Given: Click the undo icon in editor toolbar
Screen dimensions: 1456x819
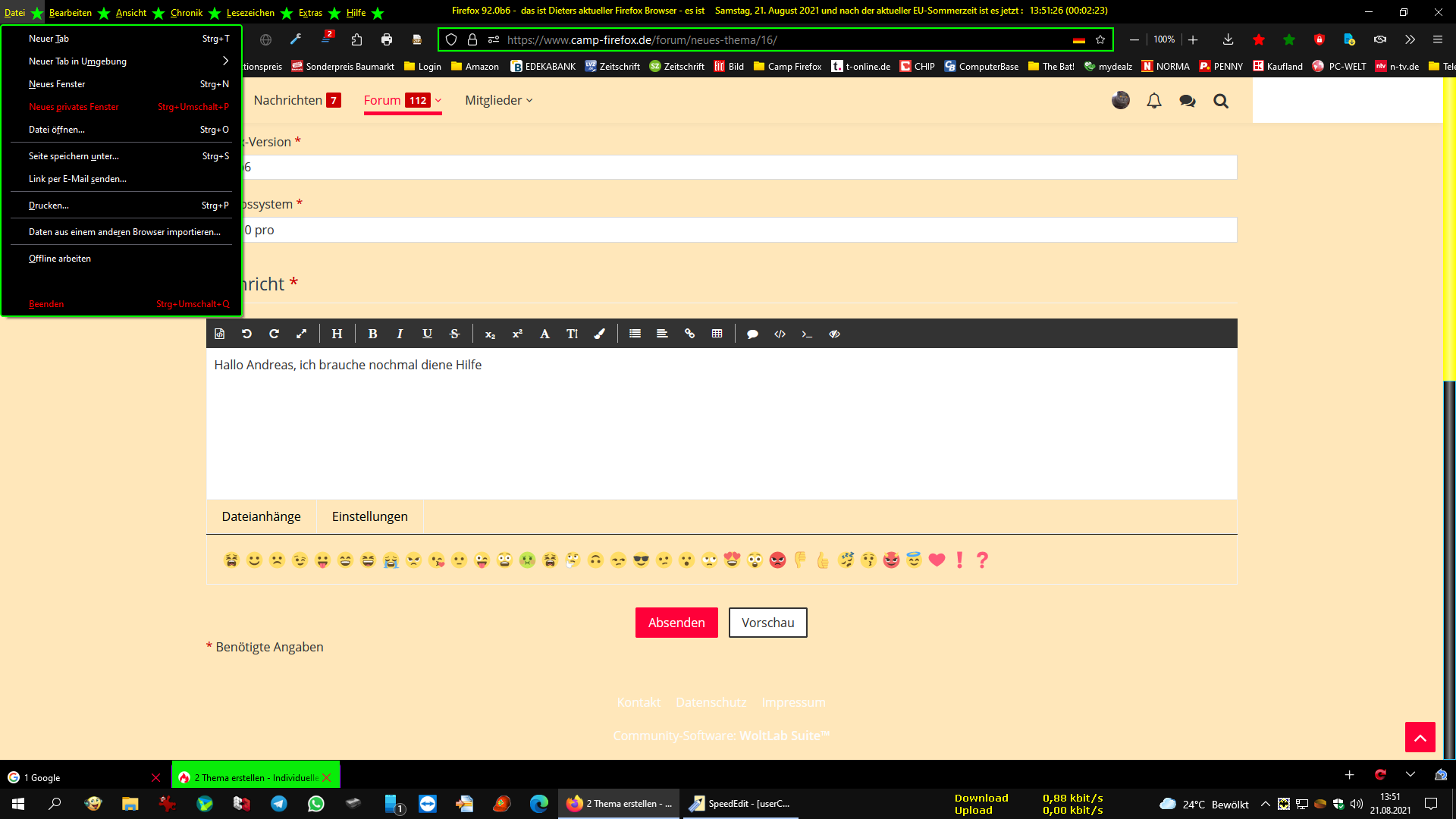Looking at the screenshot, I should click(x=246, y=334).
